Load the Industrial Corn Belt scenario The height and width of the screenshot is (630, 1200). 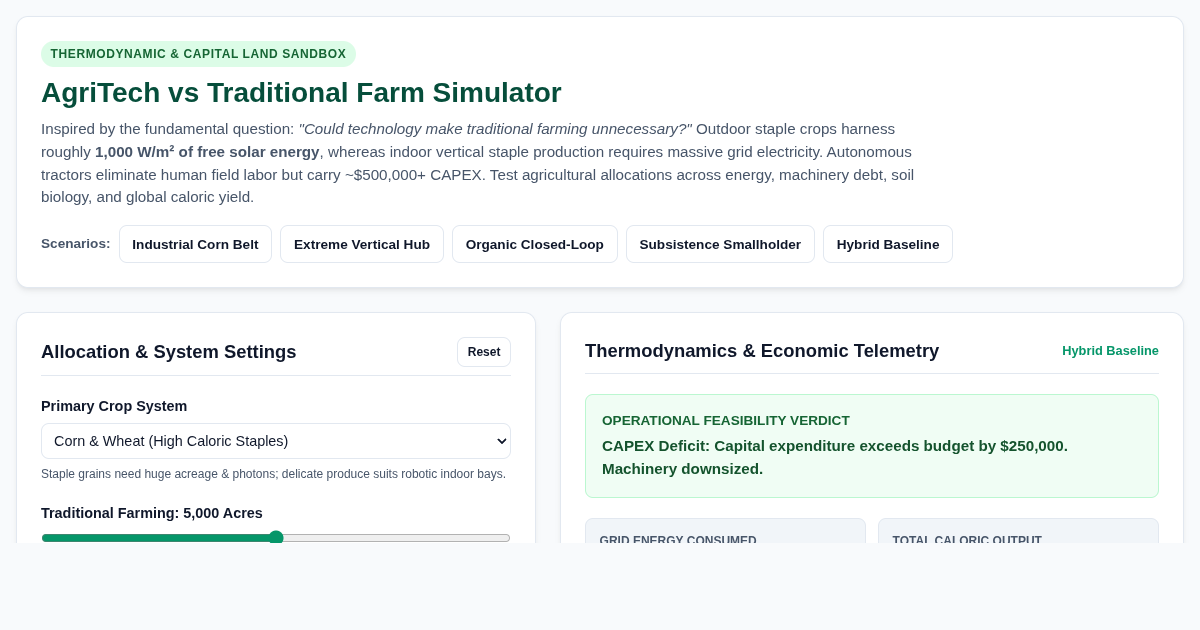coord(195,244)
